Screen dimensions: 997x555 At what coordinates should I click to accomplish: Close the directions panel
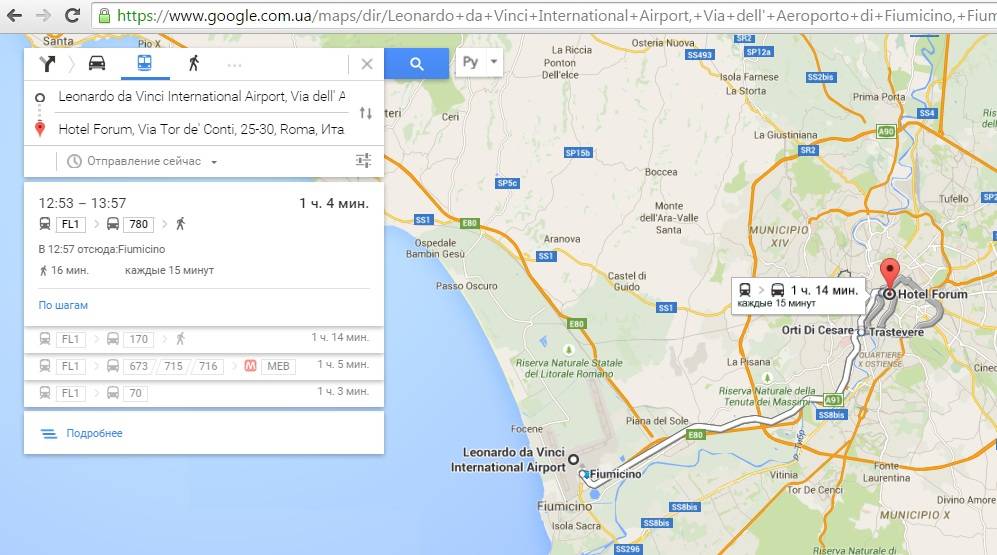click(366, 64)
